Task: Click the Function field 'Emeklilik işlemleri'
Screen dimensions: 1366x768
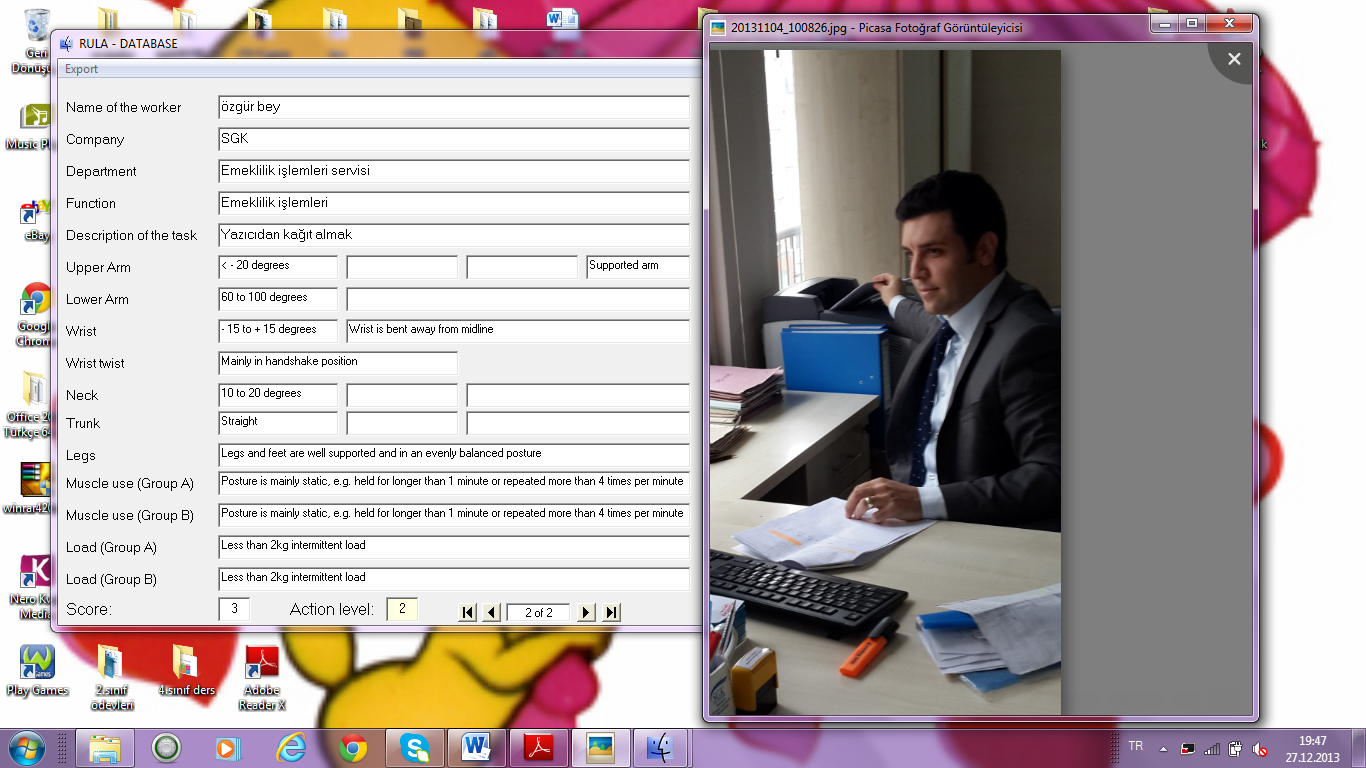Action: [454, 203]
